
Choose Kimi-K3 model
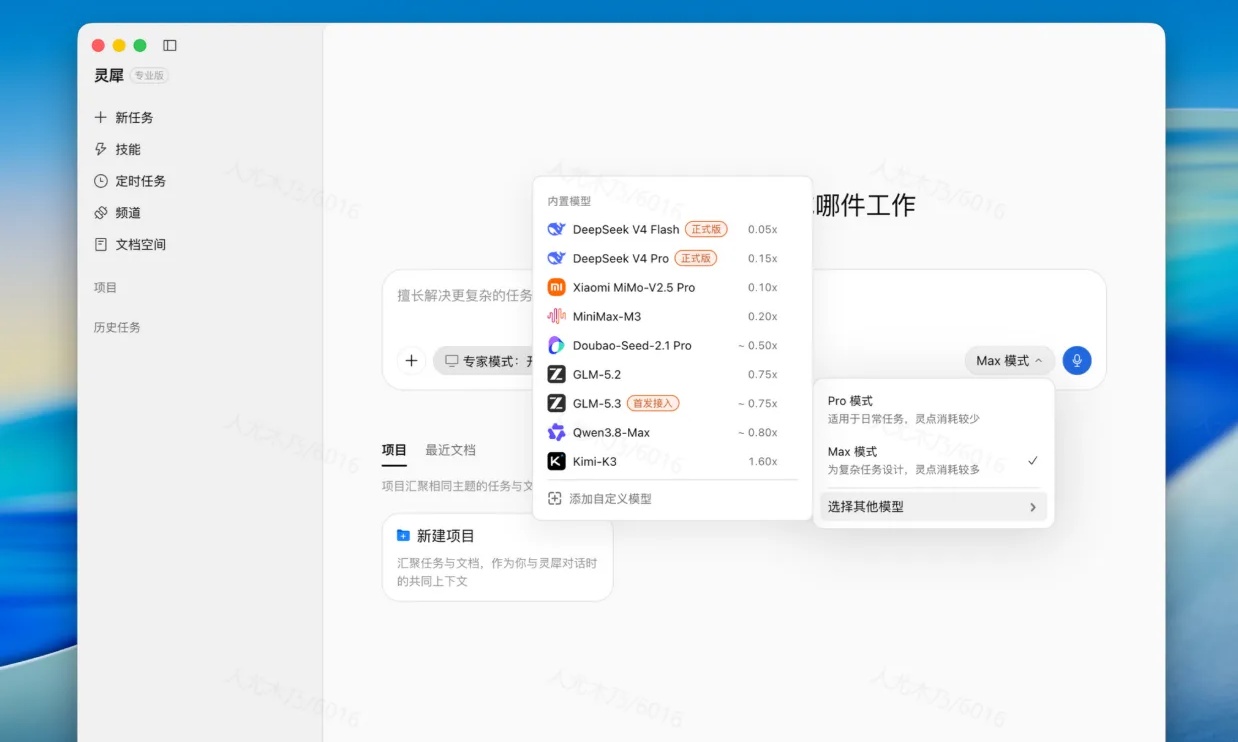(672, 461)
